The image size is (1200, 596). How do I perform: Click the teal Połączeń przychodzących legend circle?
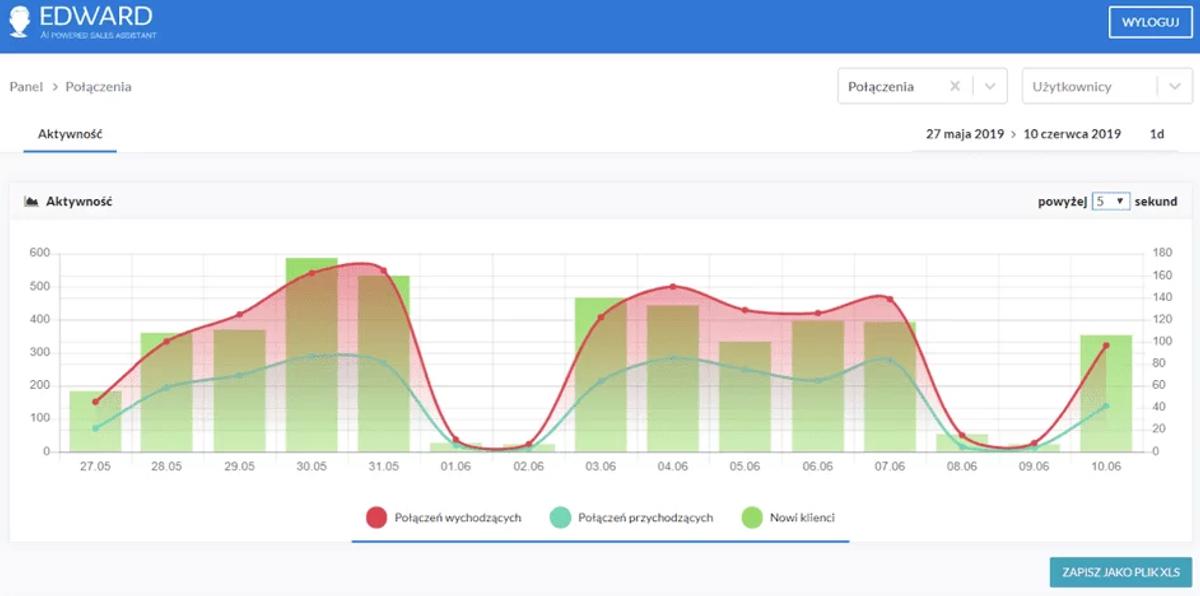pyautogui.click(x=560, y=517)
